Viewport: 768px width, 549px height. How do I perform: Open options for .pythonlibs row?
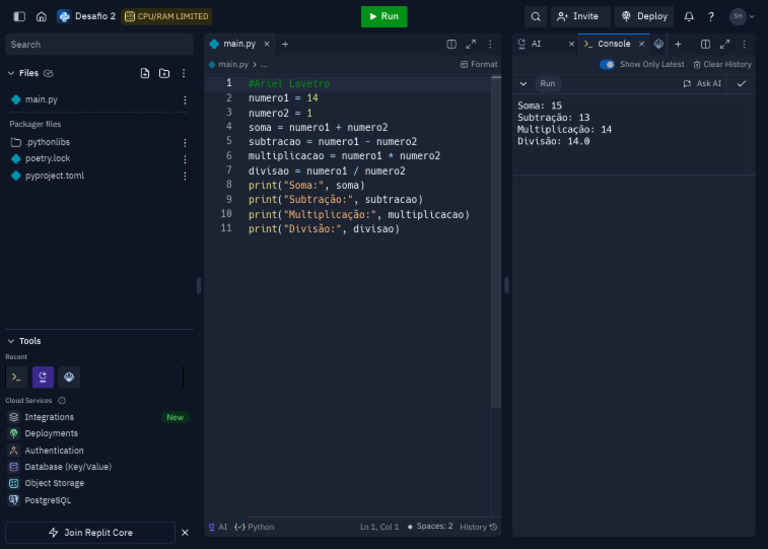(185, 143)
